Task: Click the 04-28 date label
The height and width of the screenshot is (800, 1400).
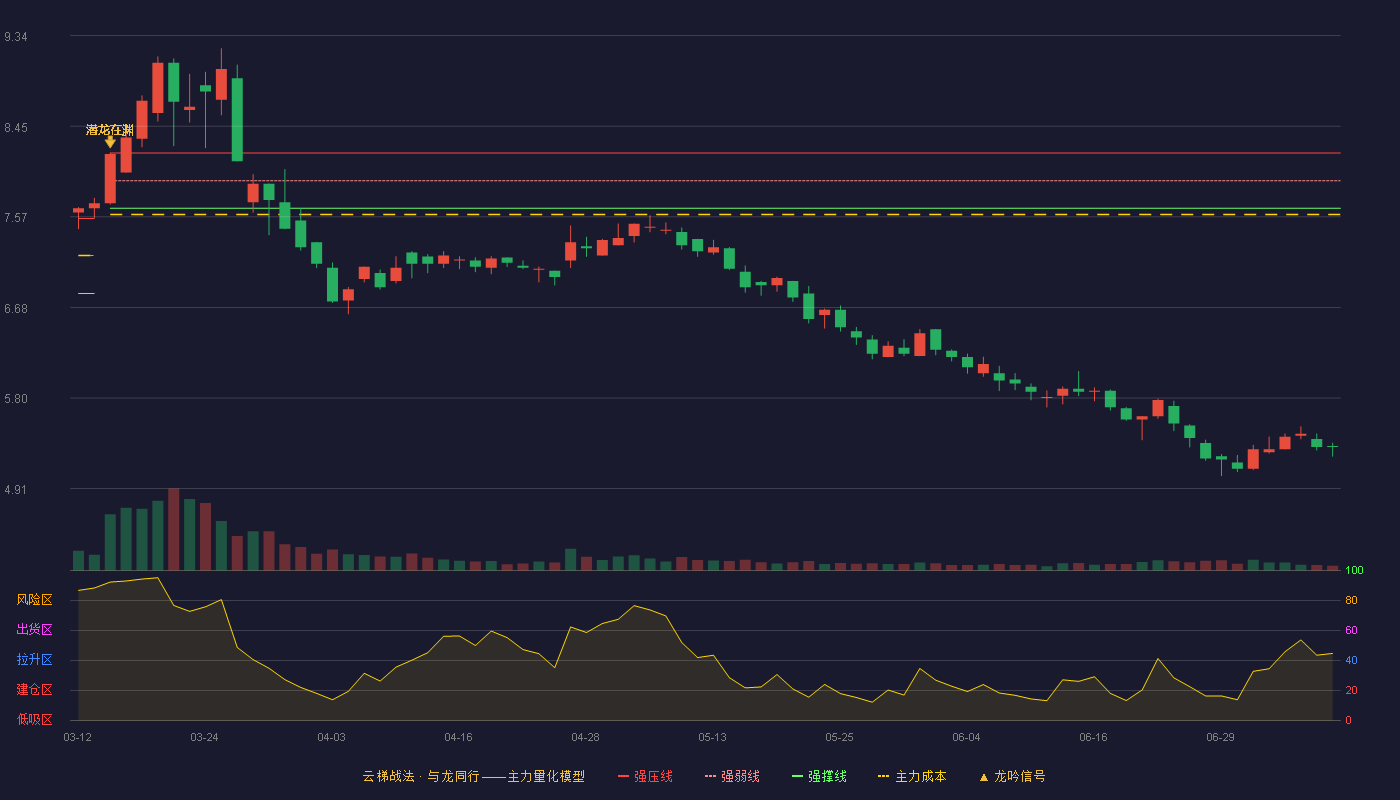Action: [x=585, y=737]
